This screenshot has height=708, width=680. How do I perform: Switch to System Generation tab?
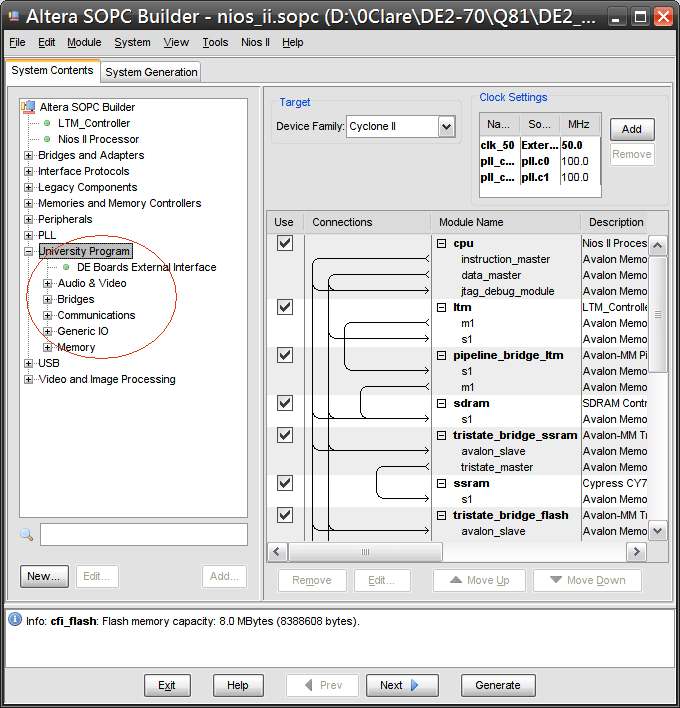tap(151, 72)
